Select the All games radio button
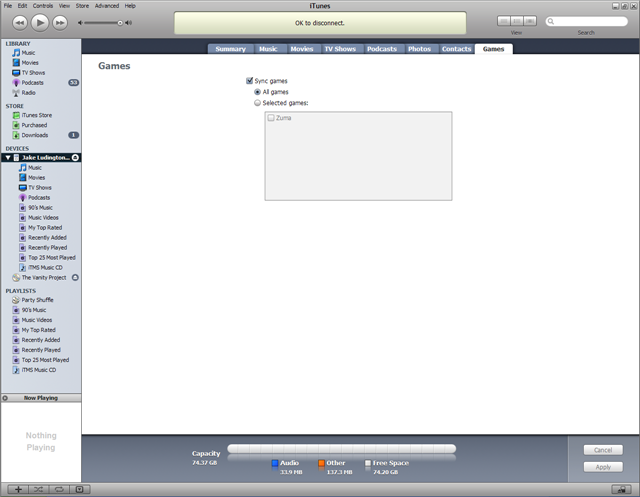Screen dimensions: 640x497 pyautogui.click(x=258, y=92)
